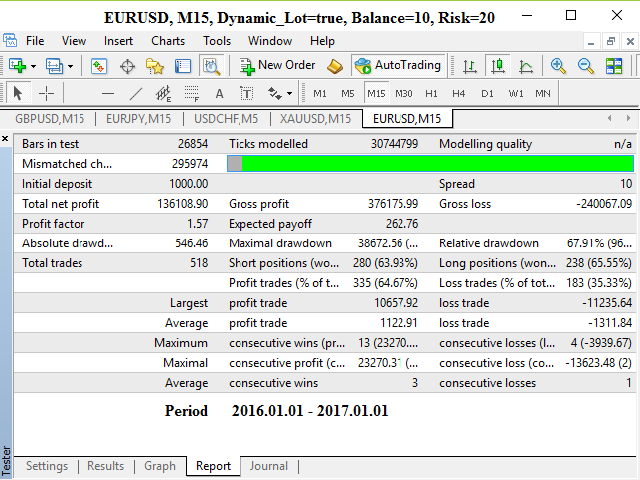Switch to GBPUSD,M15 chart tab
640x480 pixels.
(50, 119)
